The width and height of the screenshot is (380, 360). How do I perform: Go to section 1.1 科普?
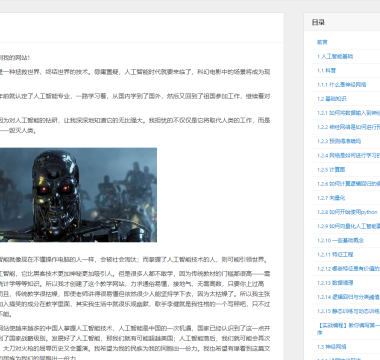click(x=326, y=71)
